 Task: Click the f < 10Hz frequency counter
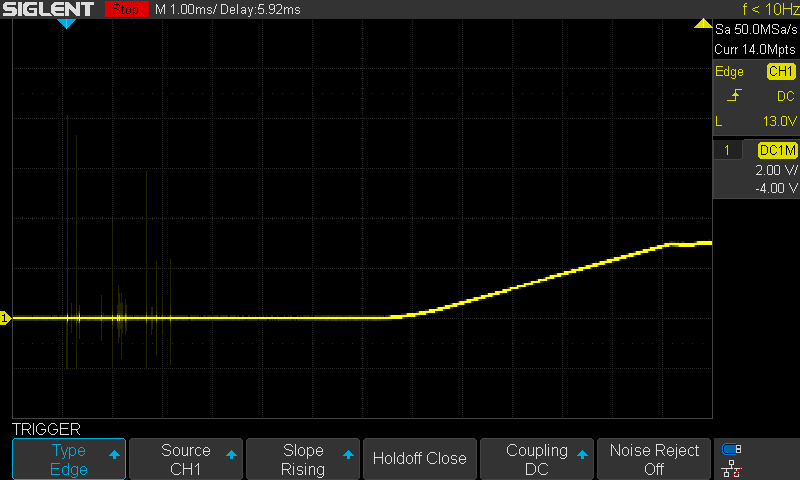tap(770, 9)
